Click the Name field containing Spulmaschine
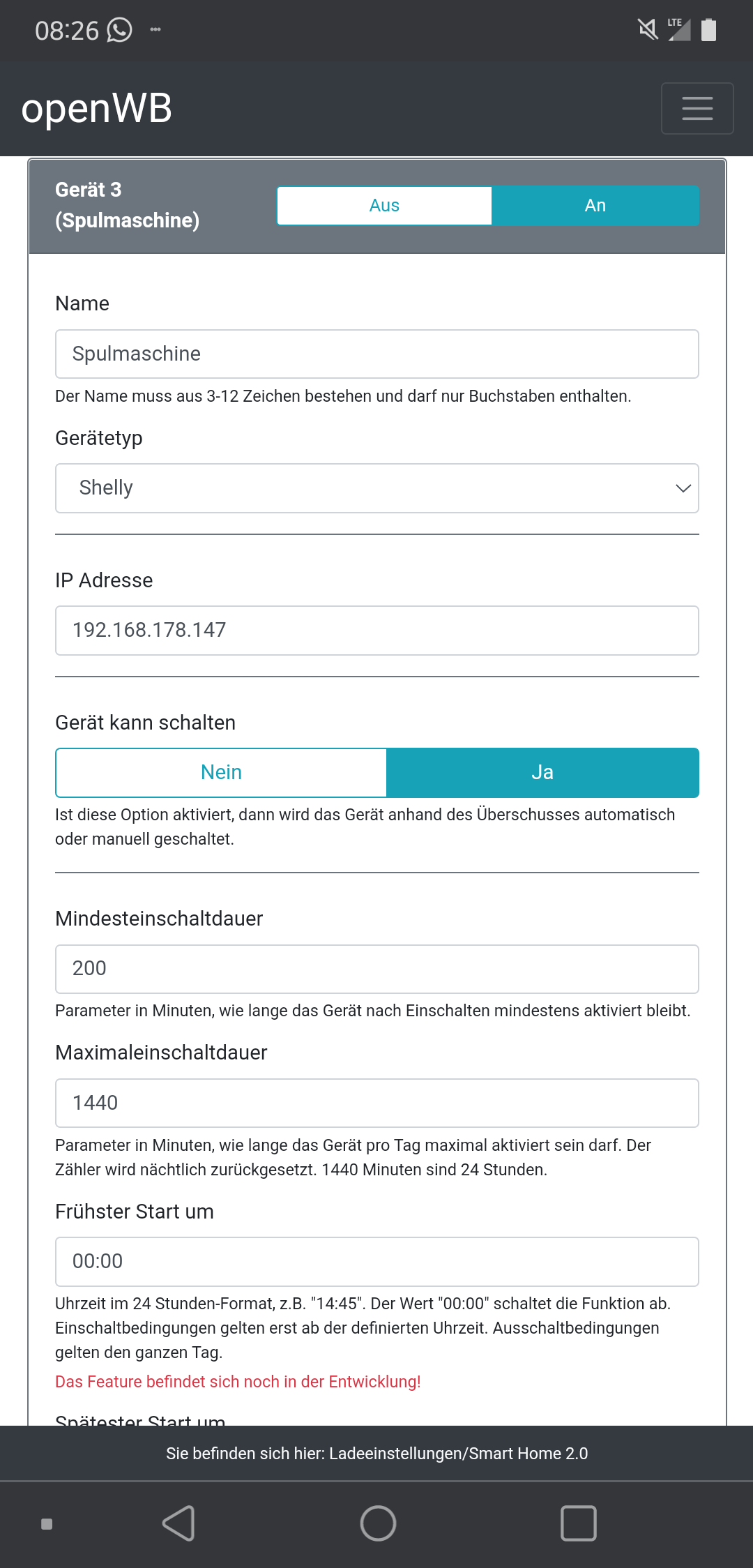Screen dimensions: 753x1568 click(x=376, y=354)
